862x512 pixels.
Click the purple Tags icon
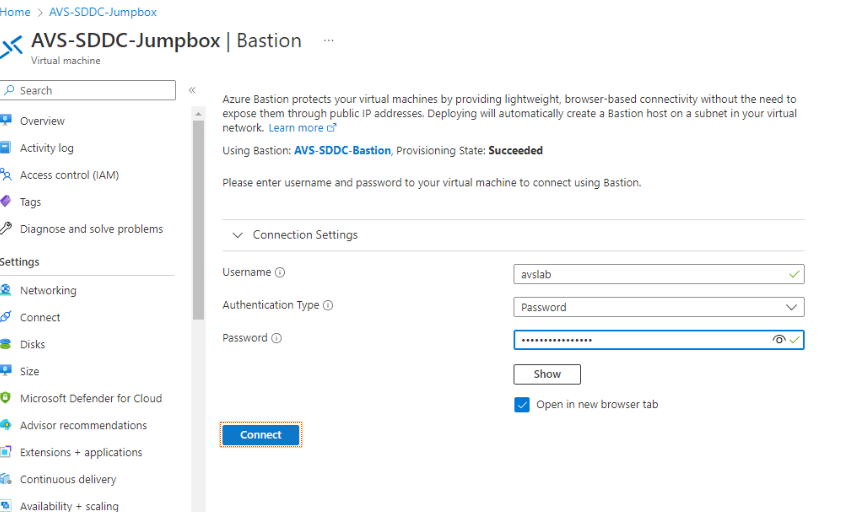(6, 202)
